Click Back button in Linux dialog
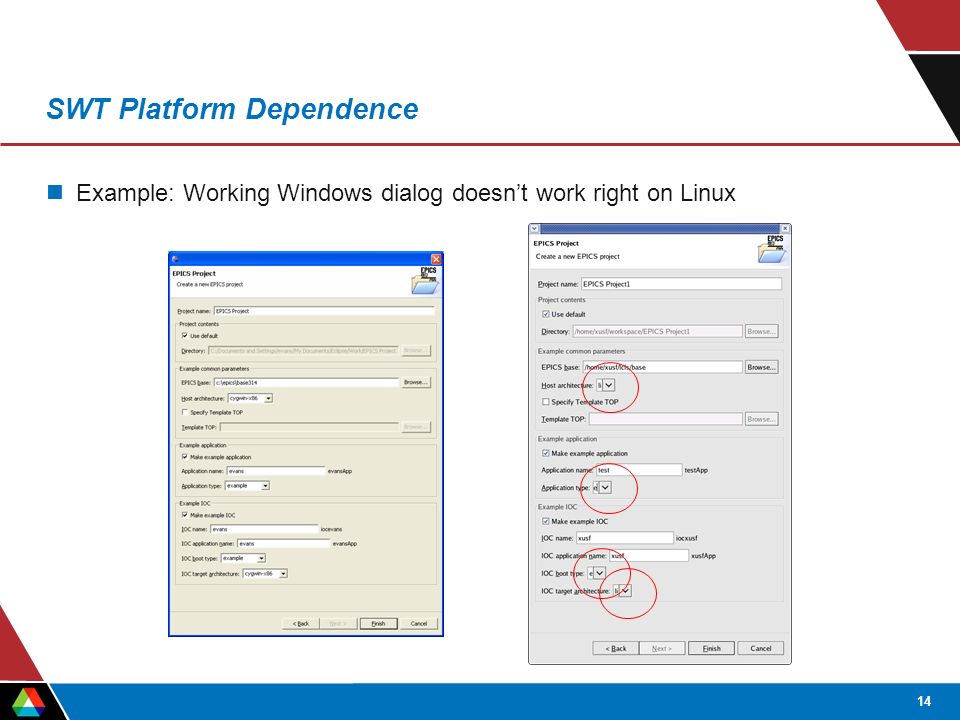Image resolution: width=960 pixels, height=720 pixels. [x=615, y=648]
